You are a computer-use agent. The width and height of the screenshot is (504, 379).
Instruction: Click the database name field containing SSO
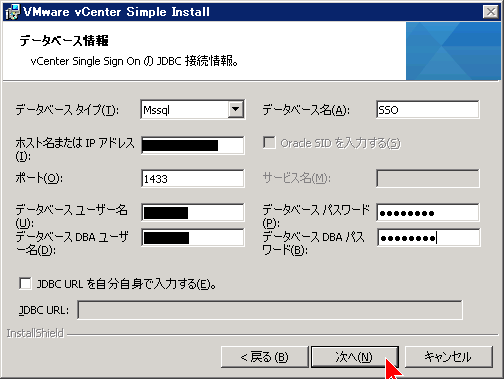[x=428, y=109]
